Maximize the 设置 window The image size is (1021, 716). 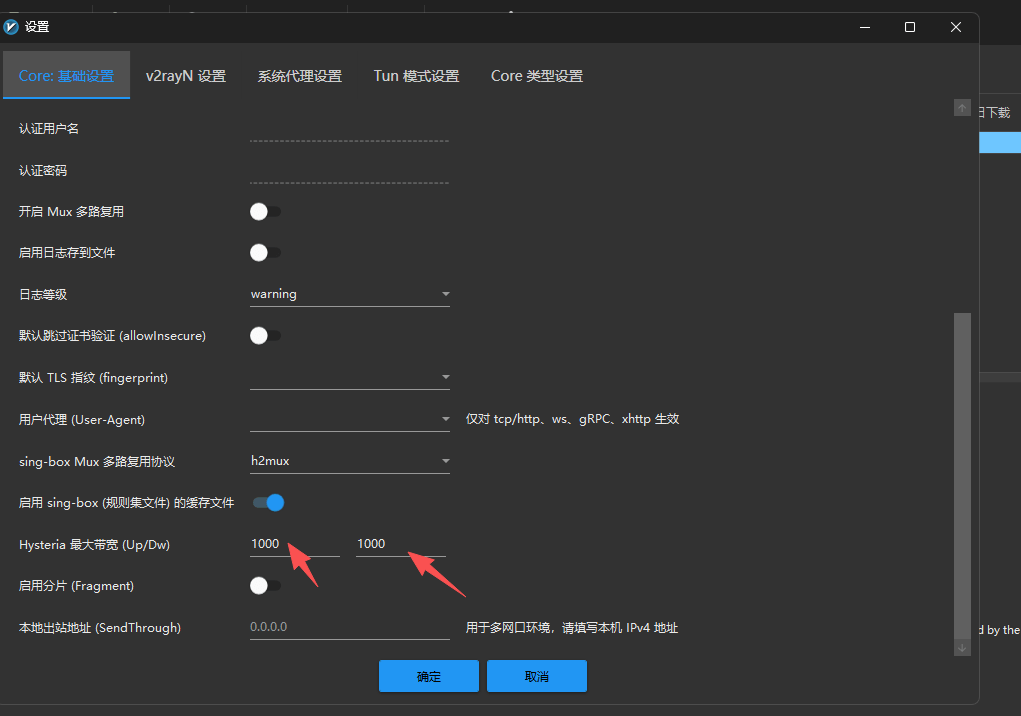pyautogui.click(x=910, y=27)
